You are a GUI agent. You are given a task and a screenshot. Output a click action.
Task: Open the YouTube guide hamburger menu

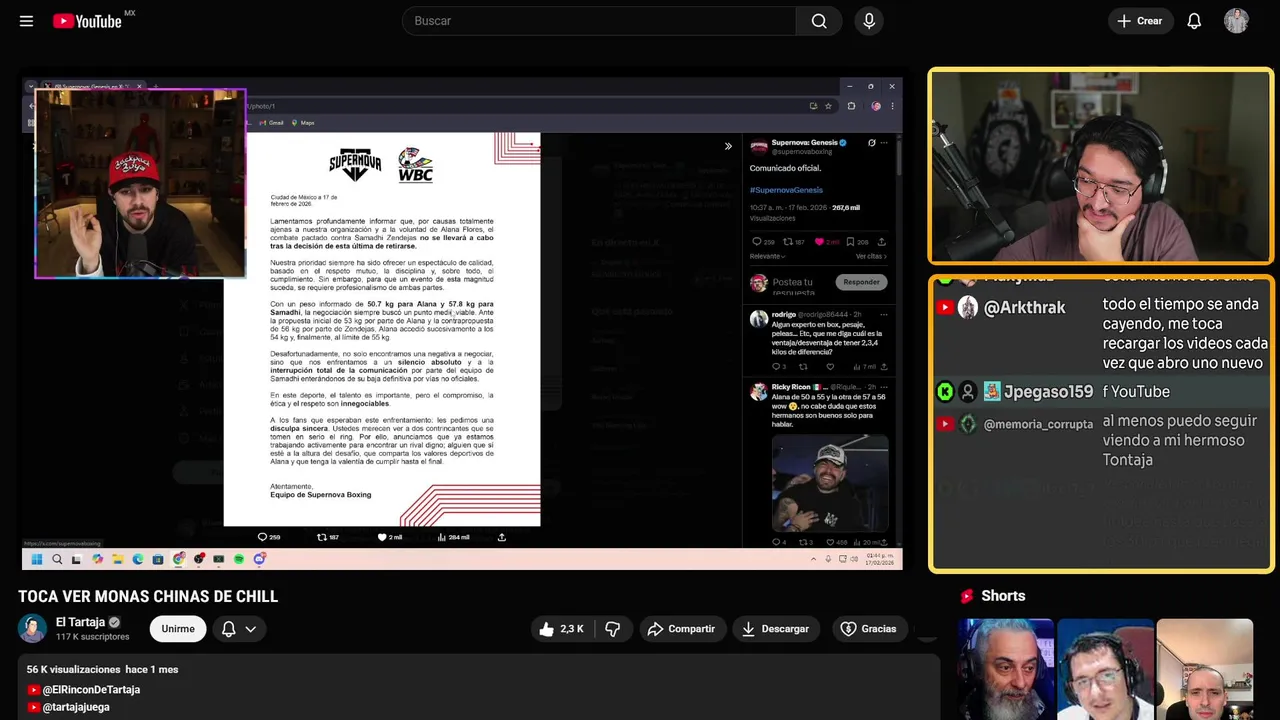(x=26, y=21)
